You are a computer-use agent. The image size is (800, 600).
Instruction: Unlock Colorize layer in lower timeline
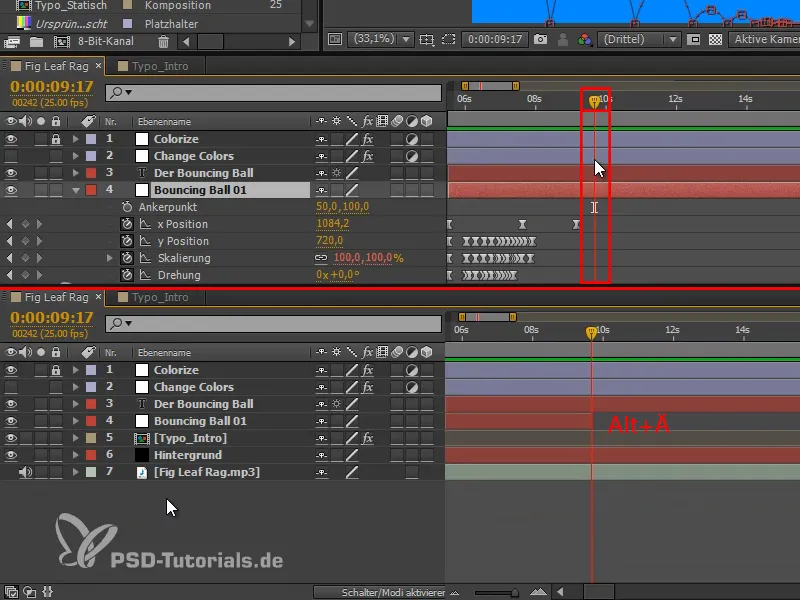coord(56,370)
